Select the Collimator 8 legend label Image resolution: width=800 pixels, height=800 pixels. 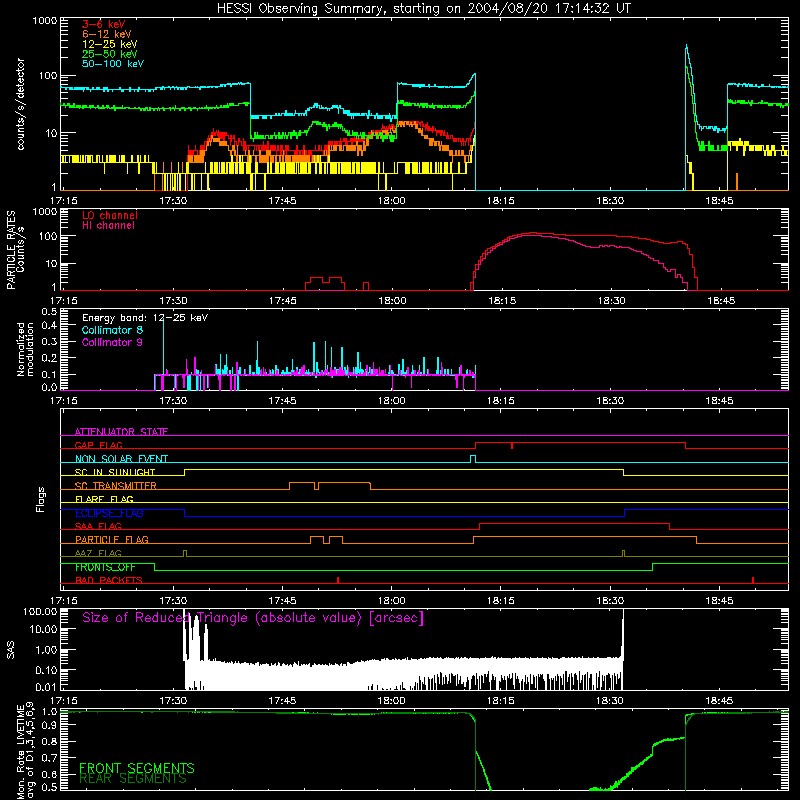pyautogui.click(x=112, y=330)
